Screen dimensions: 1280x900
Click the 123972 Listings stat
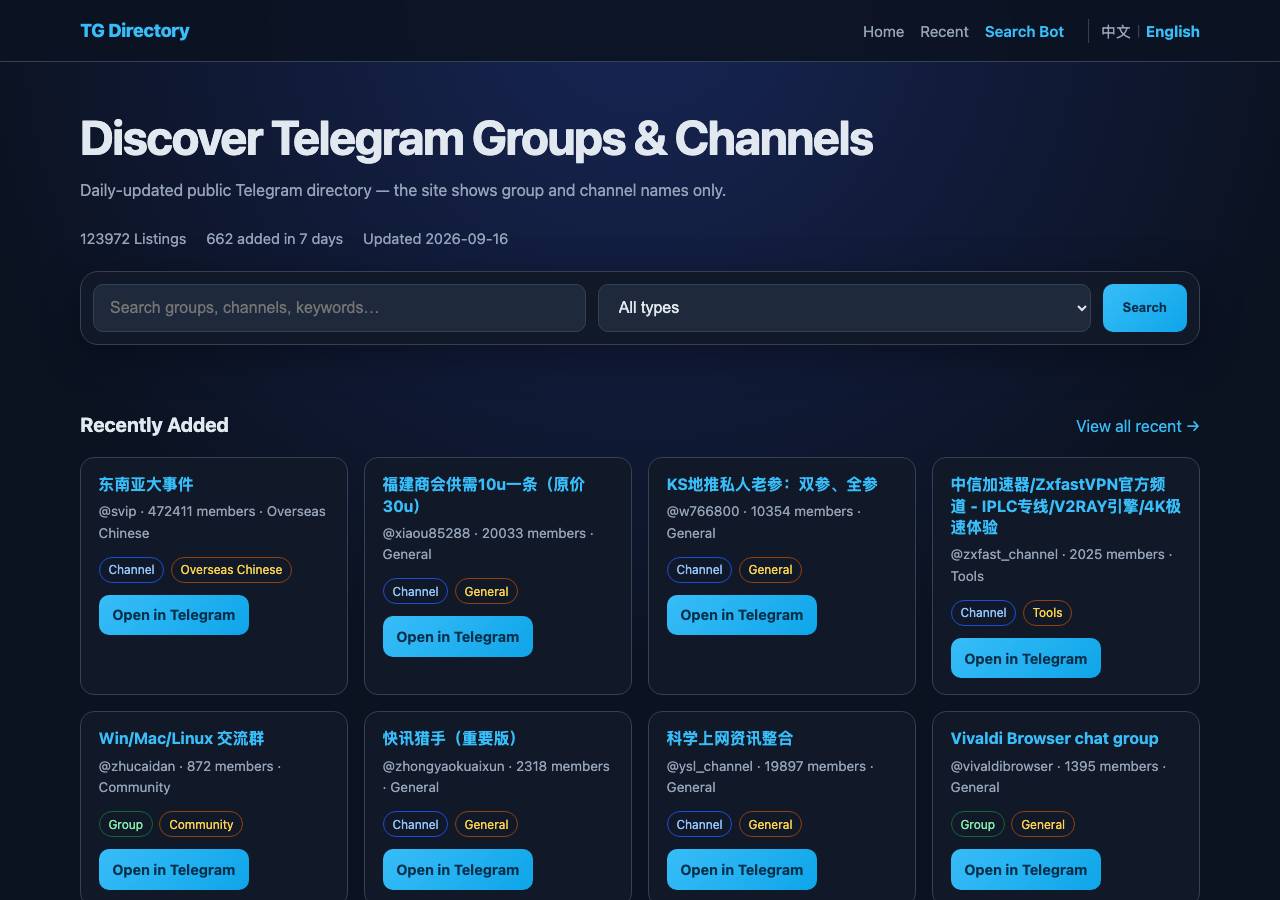coord(133,239)
